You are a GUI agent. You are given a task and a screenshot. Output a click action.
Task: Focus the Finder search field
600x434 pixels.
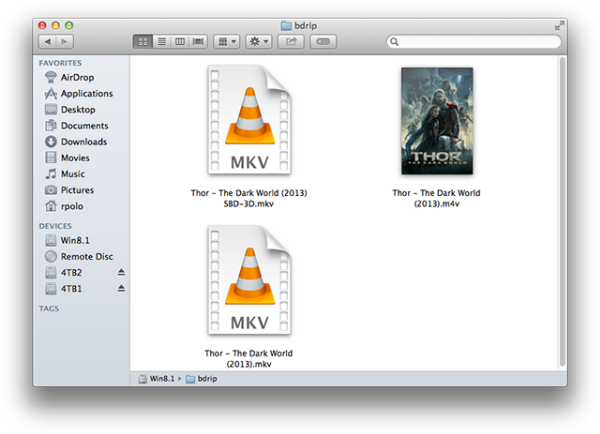click(474, 41)
